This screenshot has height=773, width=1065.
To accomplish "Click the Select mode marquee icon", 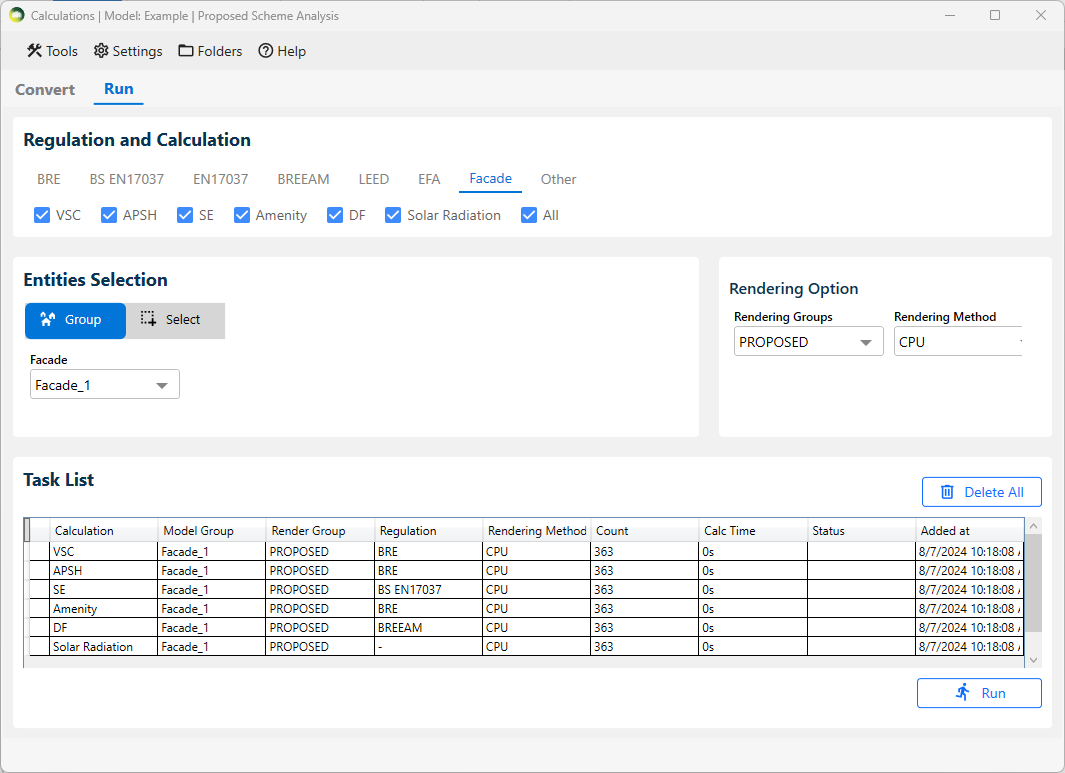I will (x=148, y=320).
